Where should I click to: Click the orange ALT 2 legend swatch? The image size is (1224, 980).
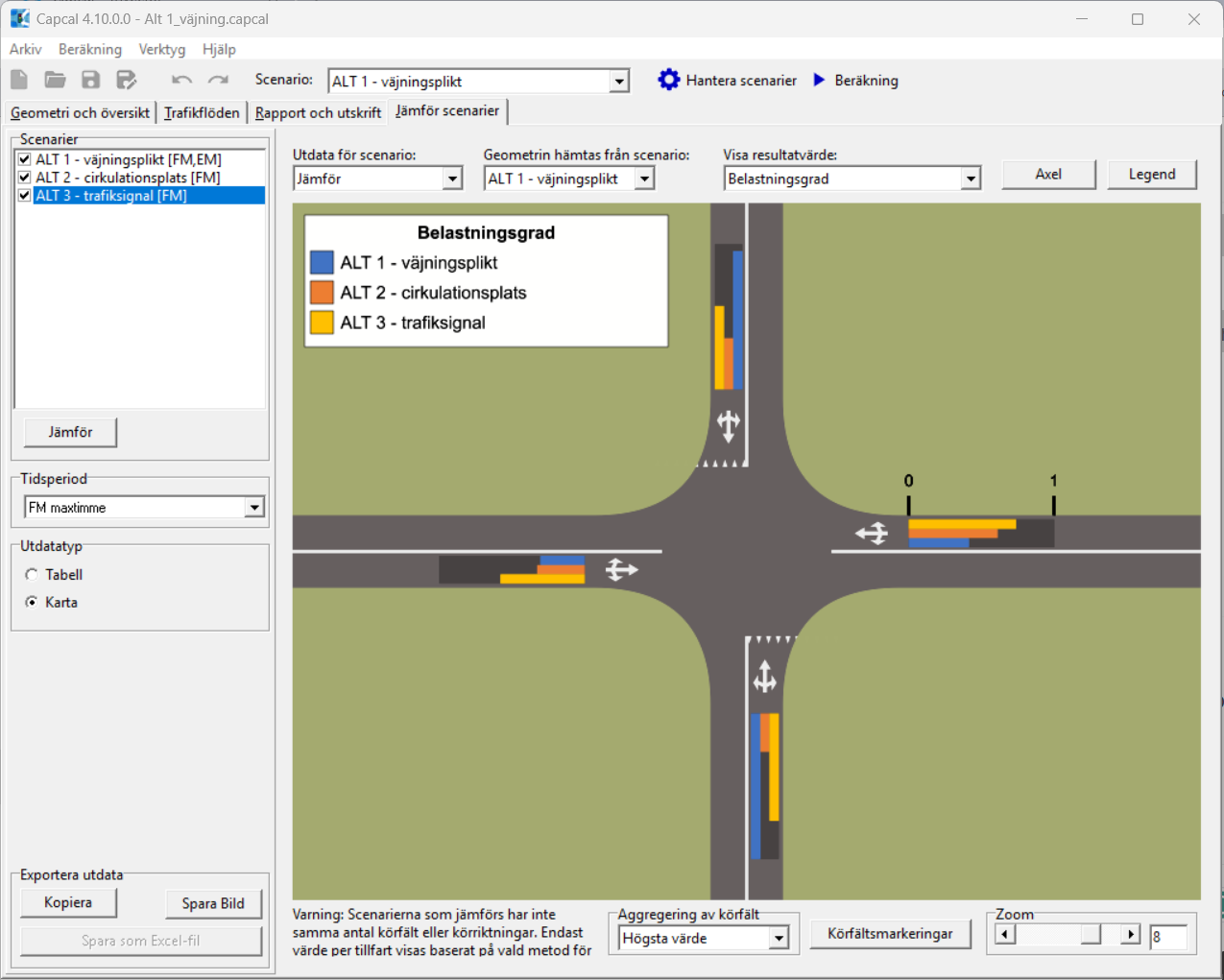(322, 292)
